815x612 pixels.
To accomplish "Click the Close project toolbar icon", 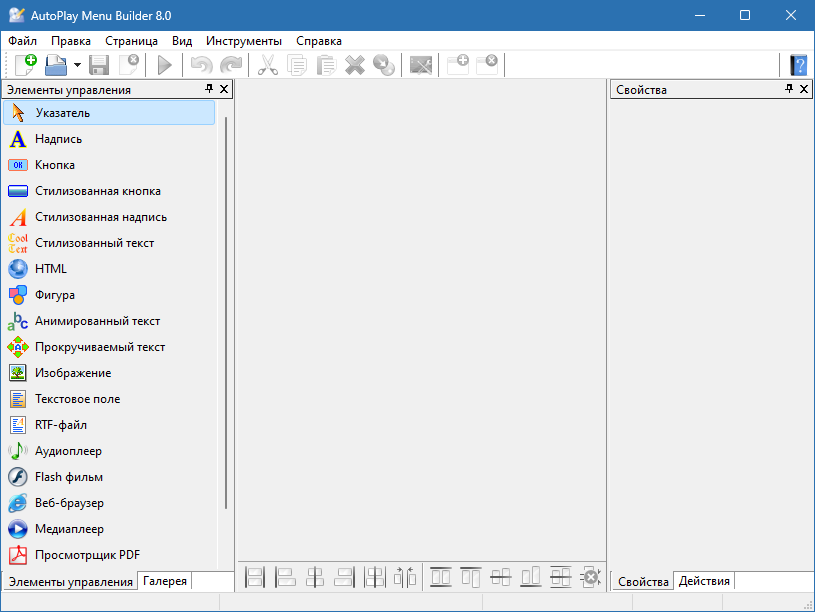I will pyautogui.click(x=128, y=65).
